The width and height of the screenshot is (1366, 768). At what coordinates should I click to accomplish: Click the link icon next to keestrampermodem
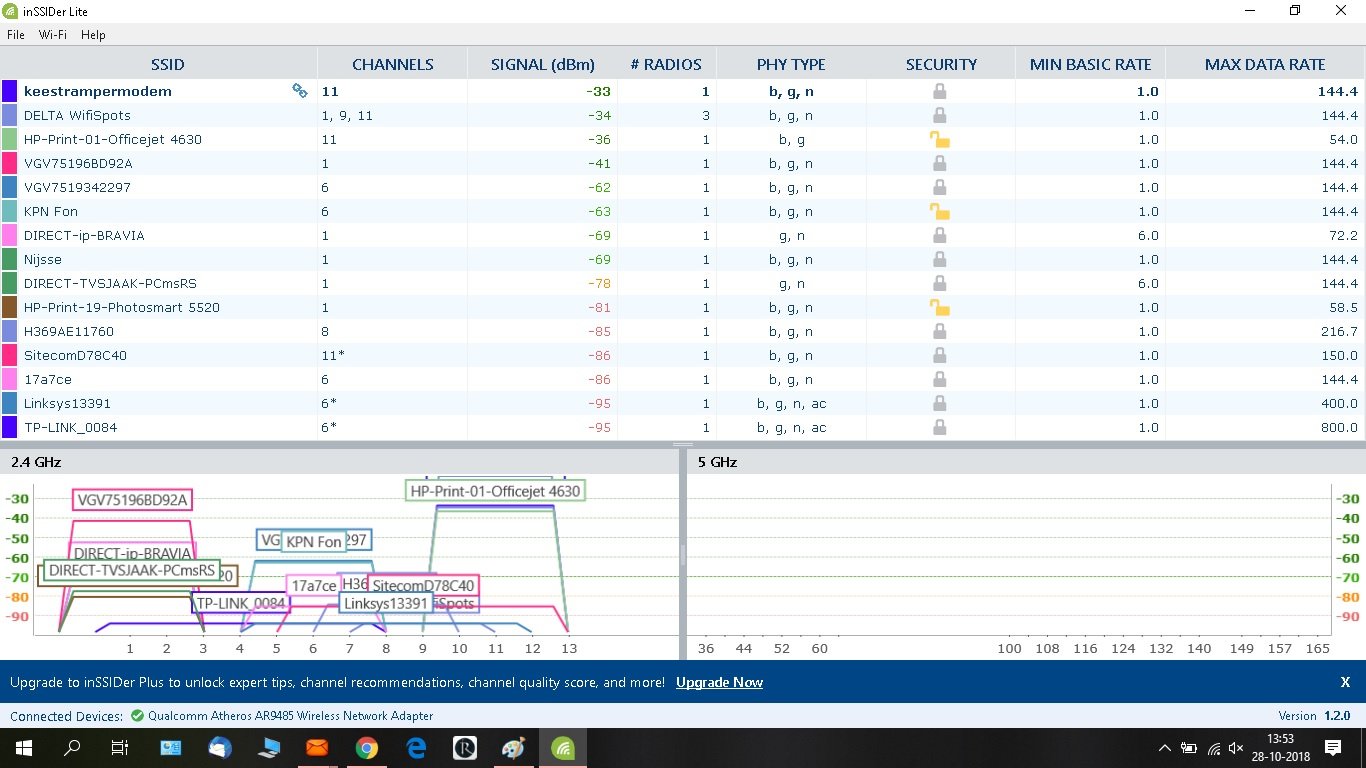pyautogui.click(x=299, y=91)
